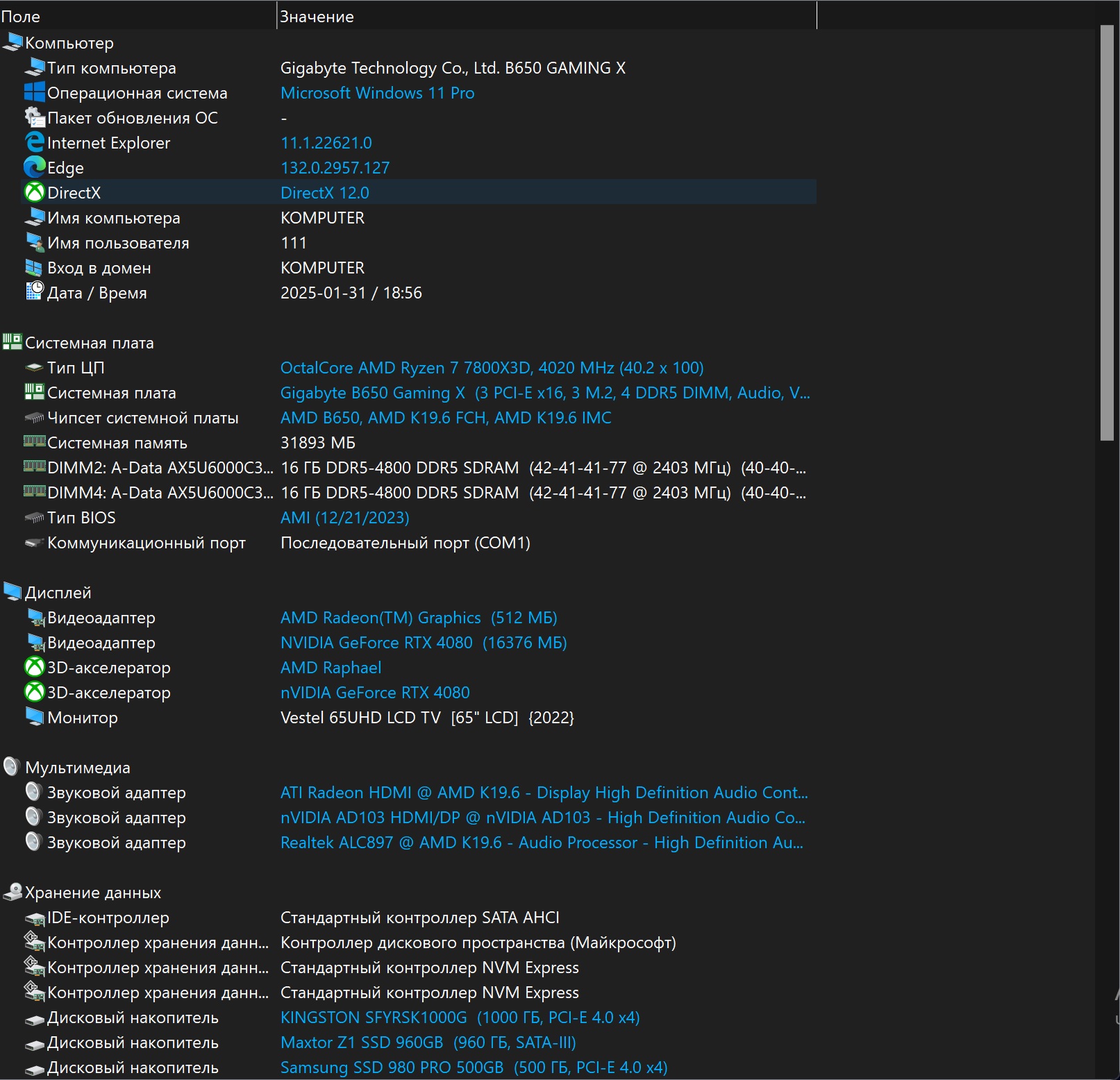The height and width of the screenshot is (1080, 1120).
Task: Click the chip icon beside Тип BIOS
Action: pos(35,518)
